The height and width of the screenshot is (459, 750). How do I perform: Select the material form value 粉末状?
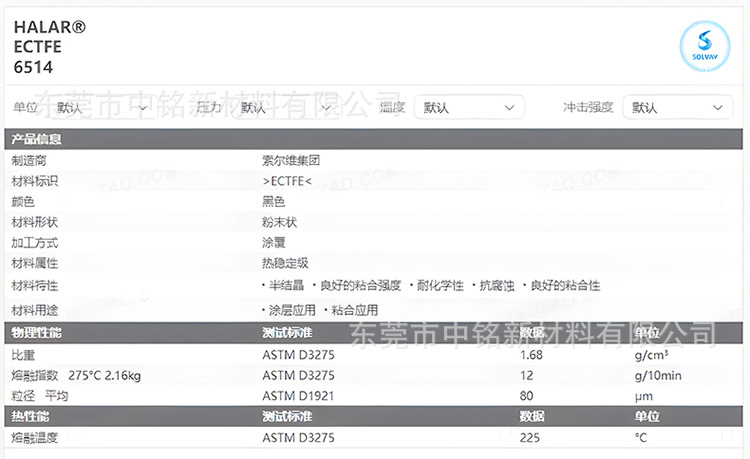tap(279, 222)
